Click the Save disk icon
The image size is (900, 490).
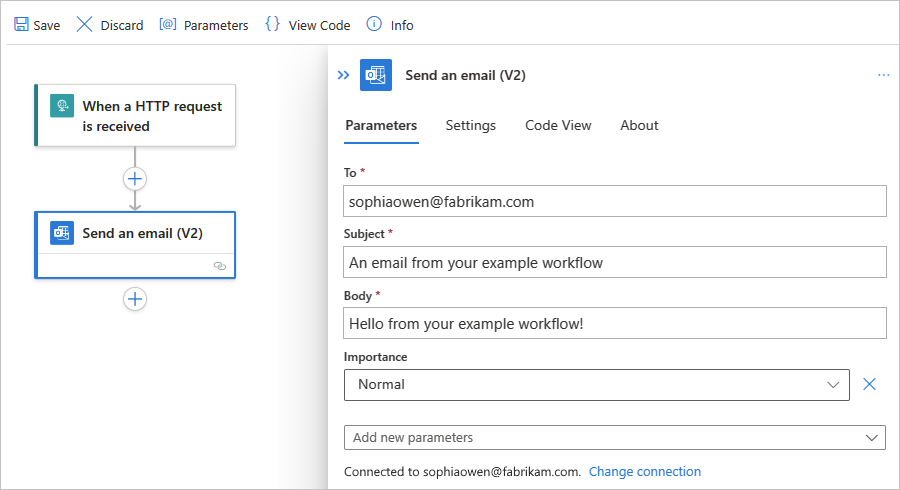coord(20,25)
